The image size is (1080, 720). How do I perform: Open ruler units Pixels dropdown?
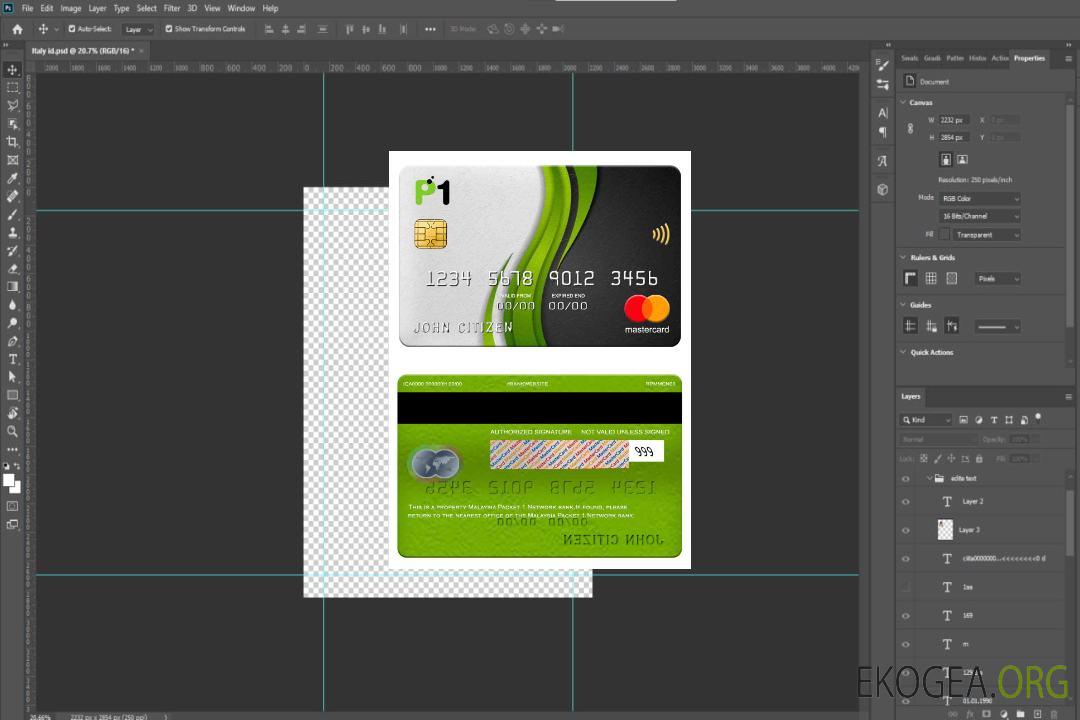[998, 278]
